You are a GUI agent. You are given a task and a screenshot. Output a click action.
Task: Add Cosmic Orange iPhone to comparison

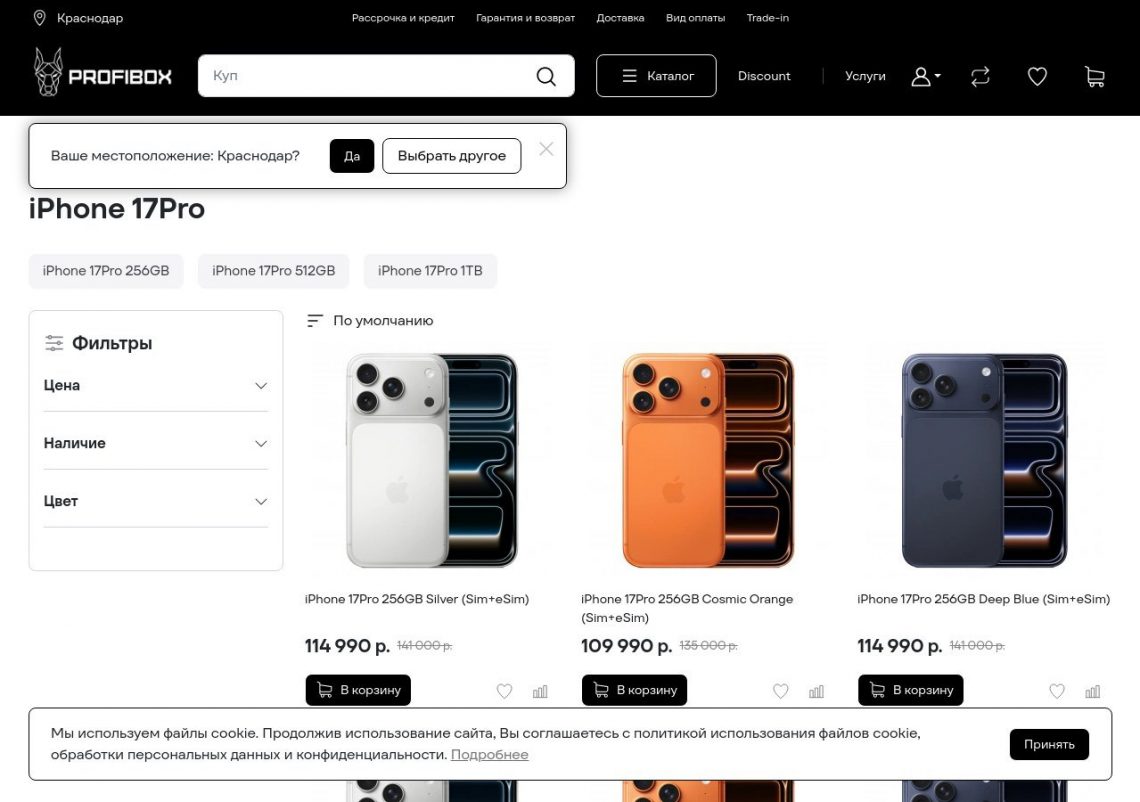(x=816, y=691)
